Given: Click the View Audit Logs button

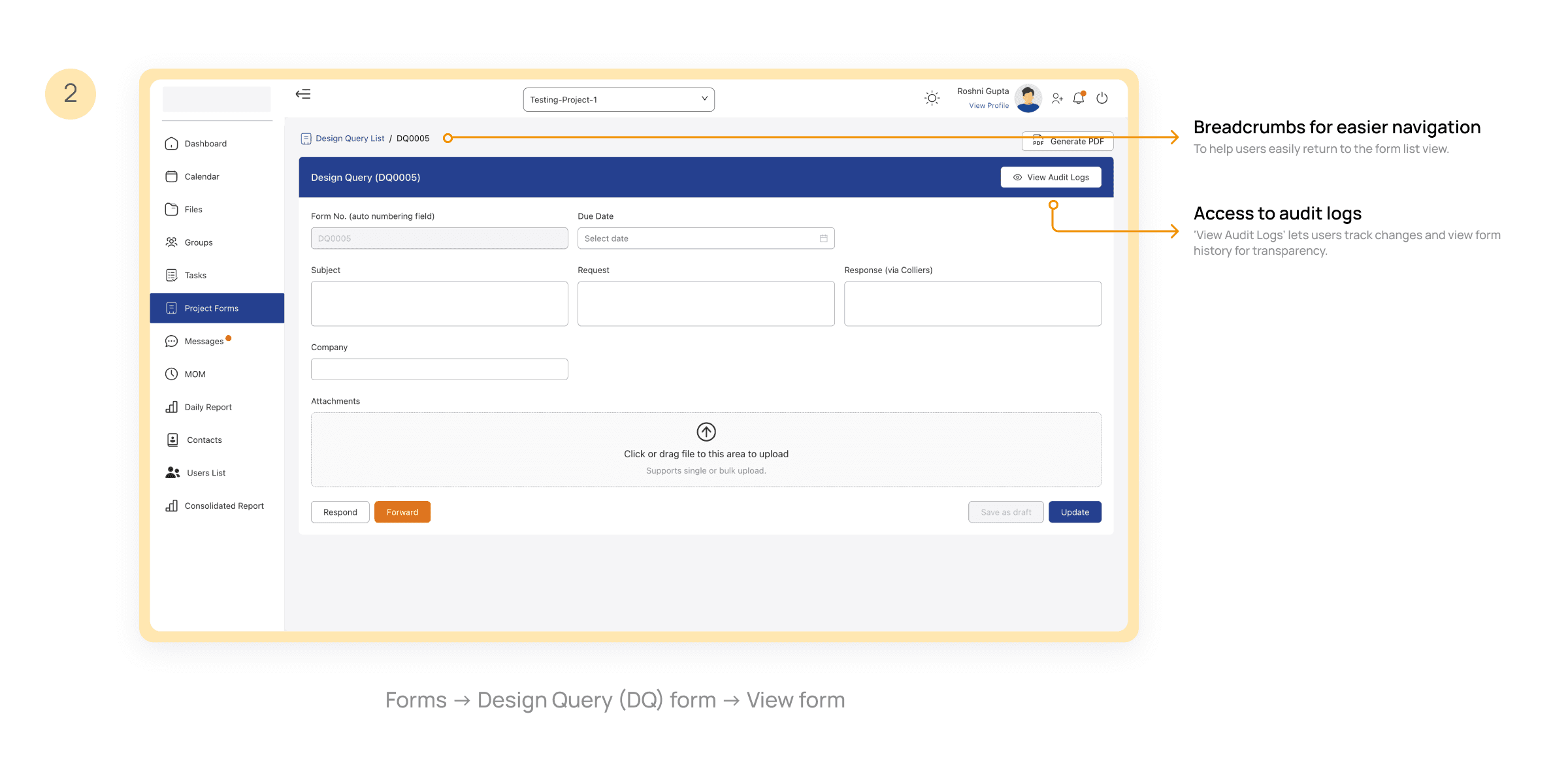Looking at the screenshot, I should 1051,177.
